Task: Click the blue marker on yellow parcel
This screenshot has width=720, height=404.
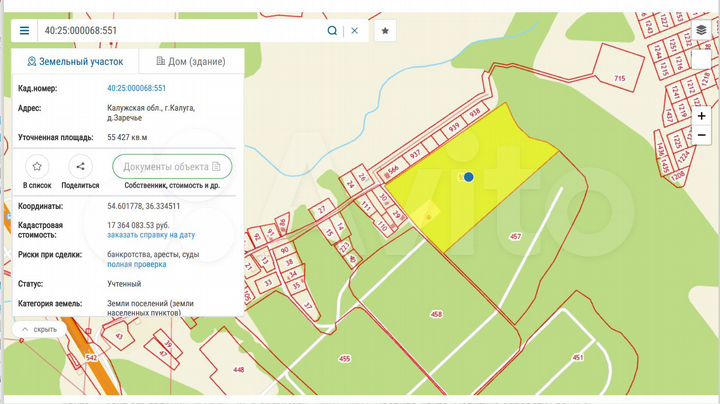Action: tap(468, 177)
